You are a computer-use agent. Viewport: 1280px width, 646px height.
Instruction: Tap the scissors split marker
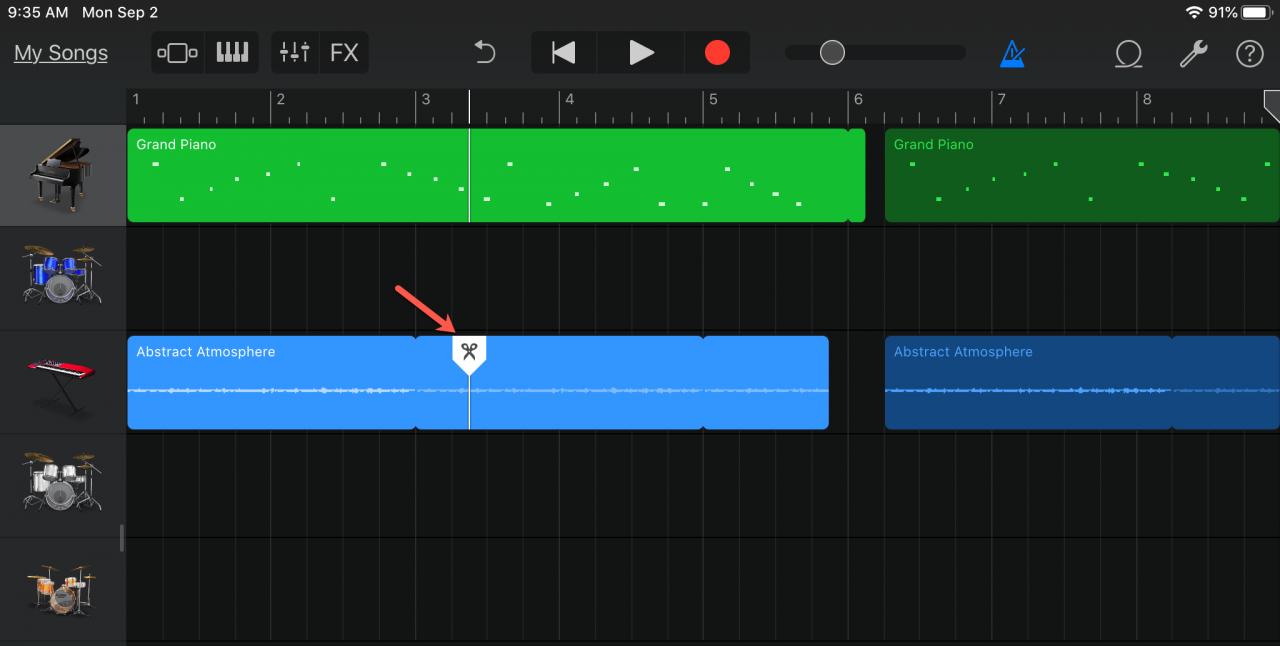coord(469,354)
